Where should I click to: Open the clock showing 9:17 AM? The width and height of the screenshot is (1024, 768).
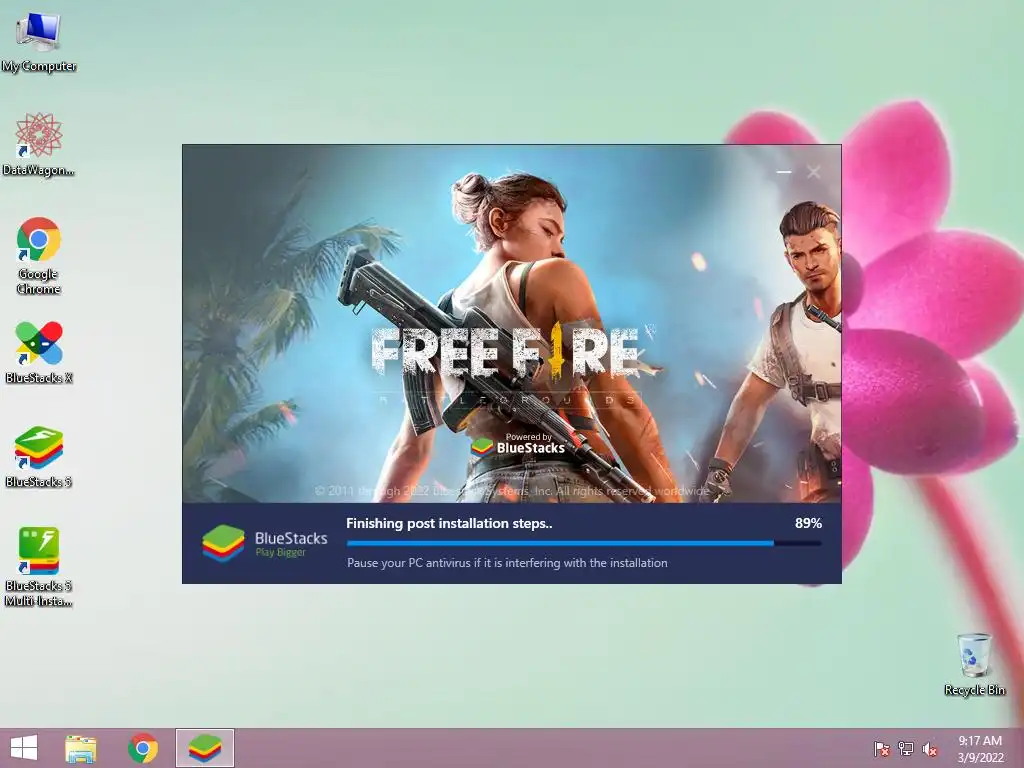point(980,748)
